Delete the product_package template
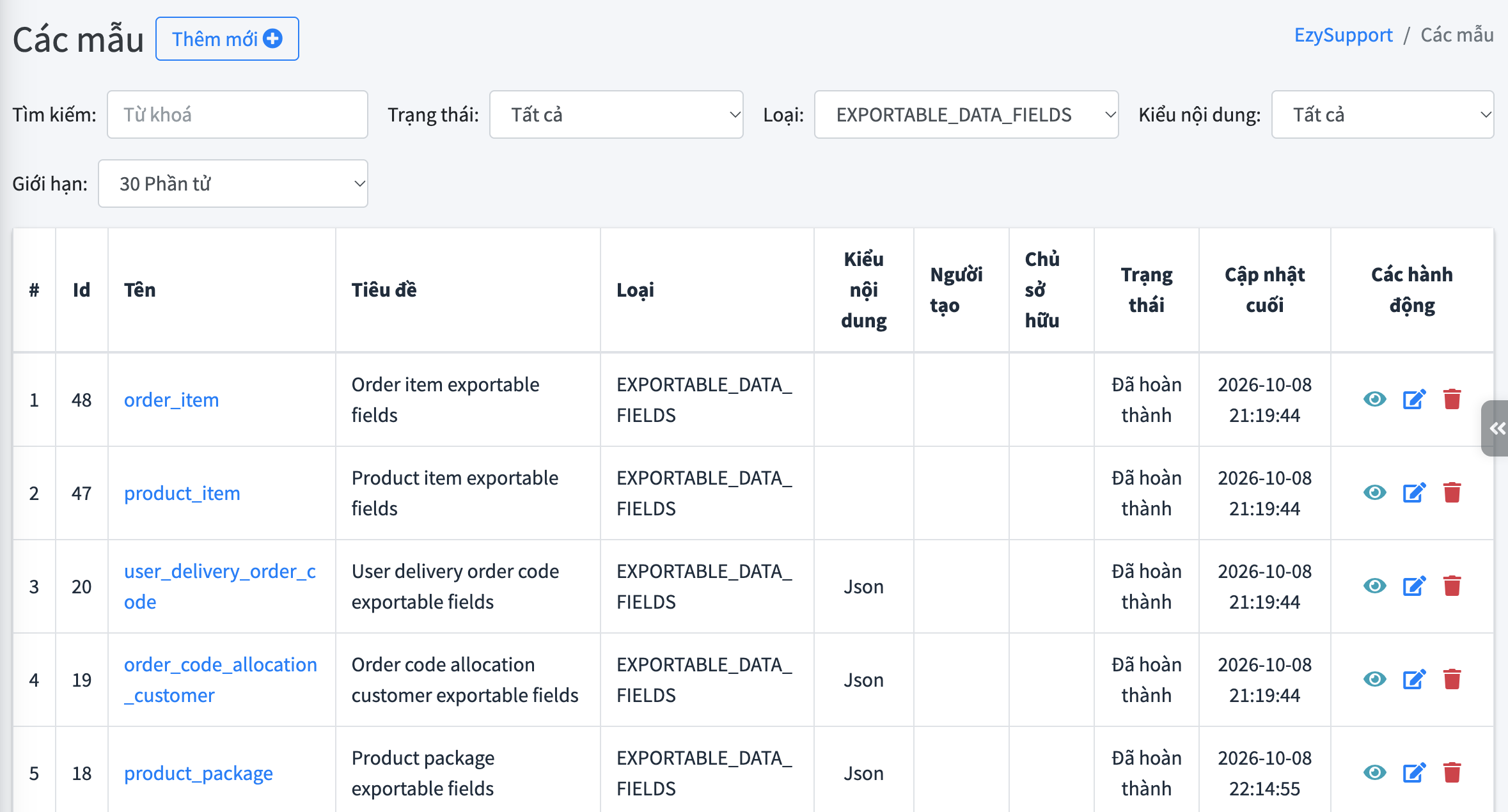This screenshot has height=812, width=1508. 1452,773
